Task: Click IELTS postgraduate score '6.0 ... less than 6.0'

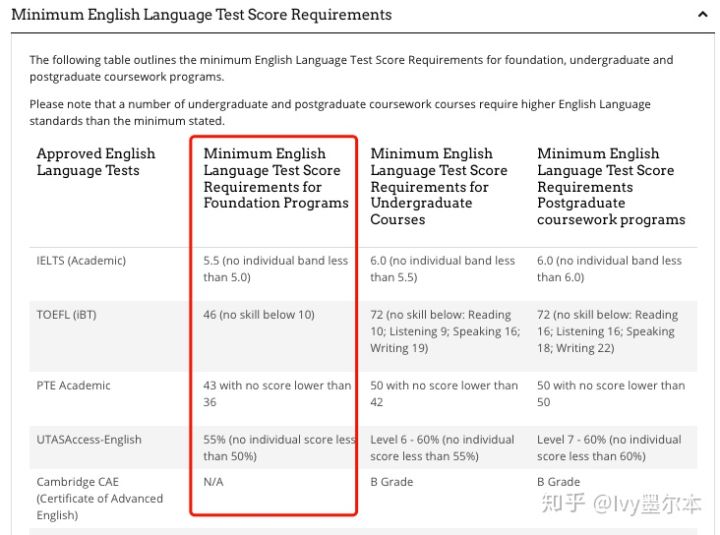Action: point(609,269)
